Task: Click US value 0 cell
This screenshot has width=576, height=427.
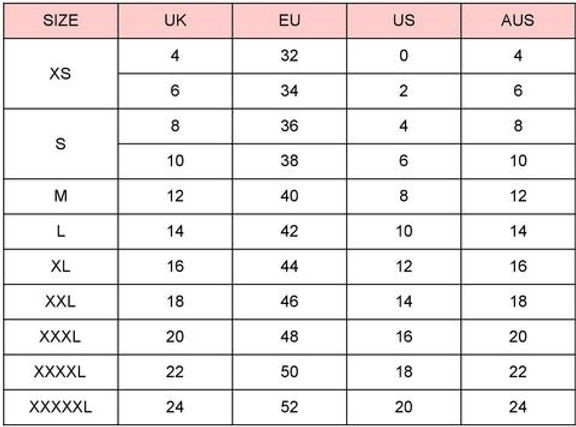Action: [x=404, y=56]
